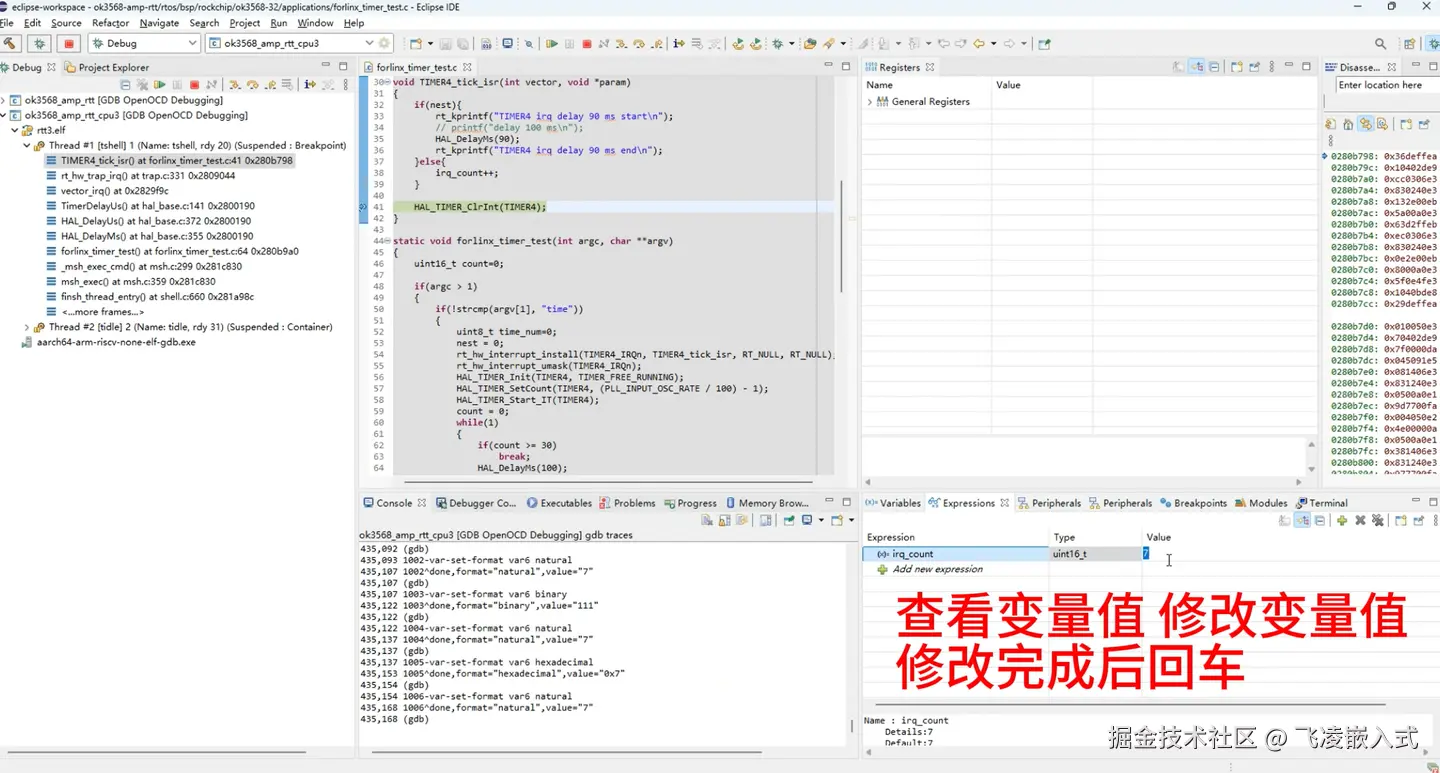Viewport: 1440px width, 773px height.
Task: Click the Build hammer icon in launch bar
Action: tap(10, 43)
